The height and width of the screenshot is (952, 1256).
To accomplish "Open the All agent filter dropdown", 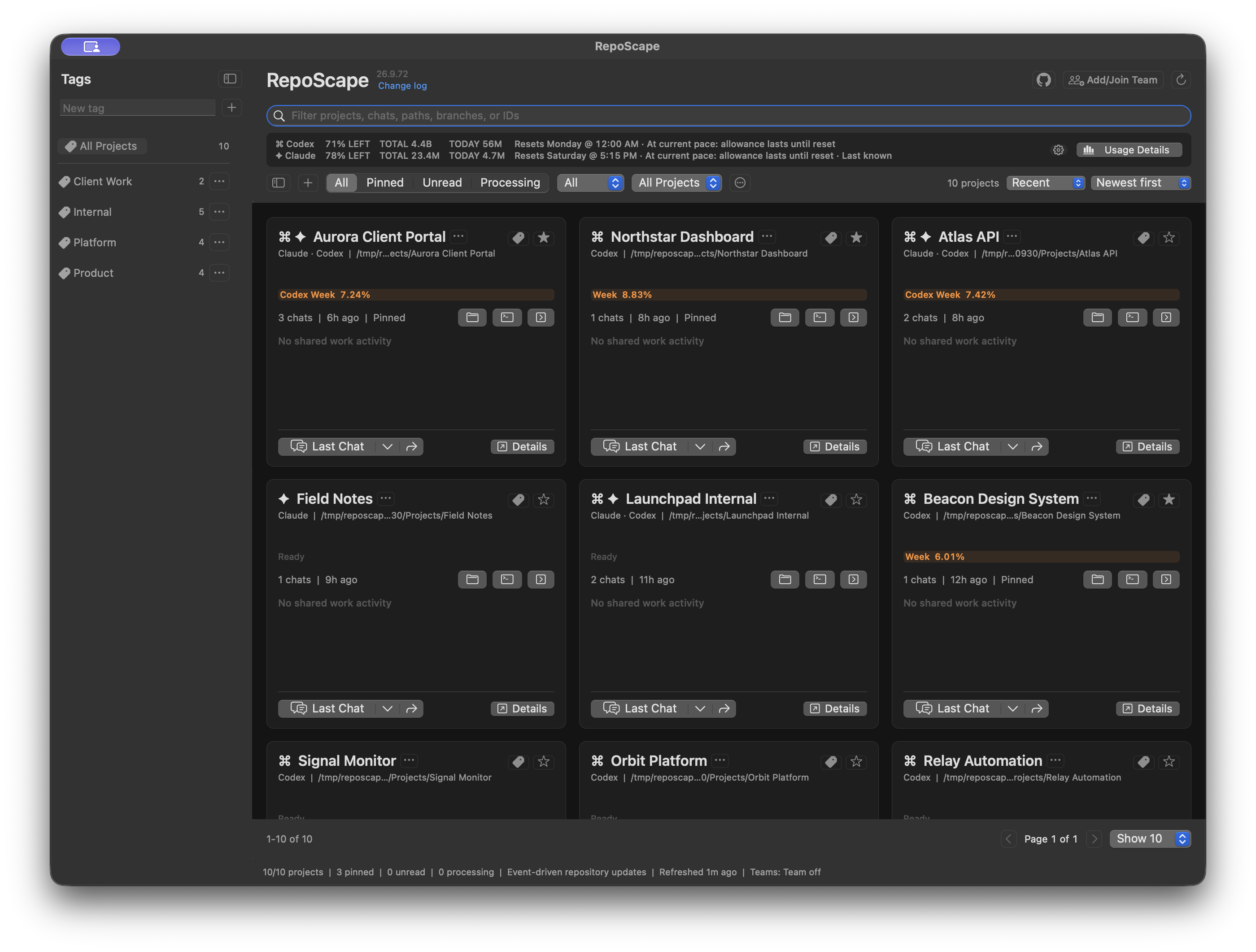I will click(x=590, y=183).
